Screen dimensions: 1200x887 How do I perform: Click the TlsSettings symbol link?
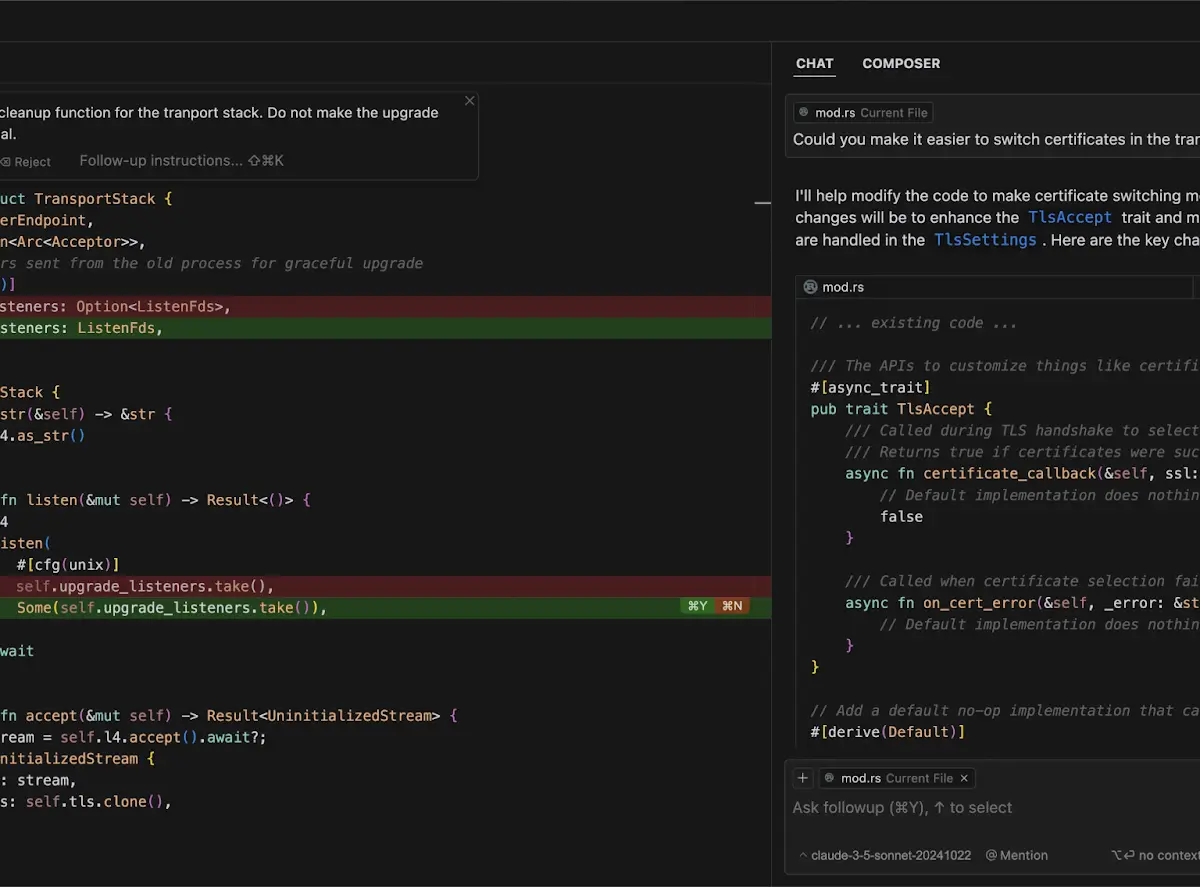(985, 240)
